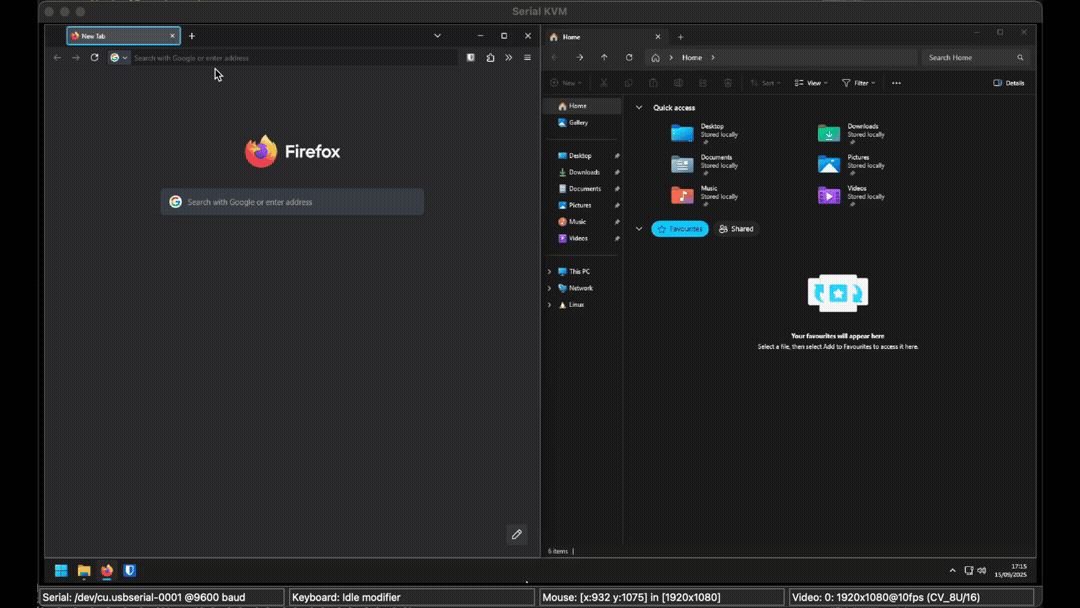1080x608 pixels.
Task: Refresh the File Explorer Home view
Action: click(x=629, y=58)
